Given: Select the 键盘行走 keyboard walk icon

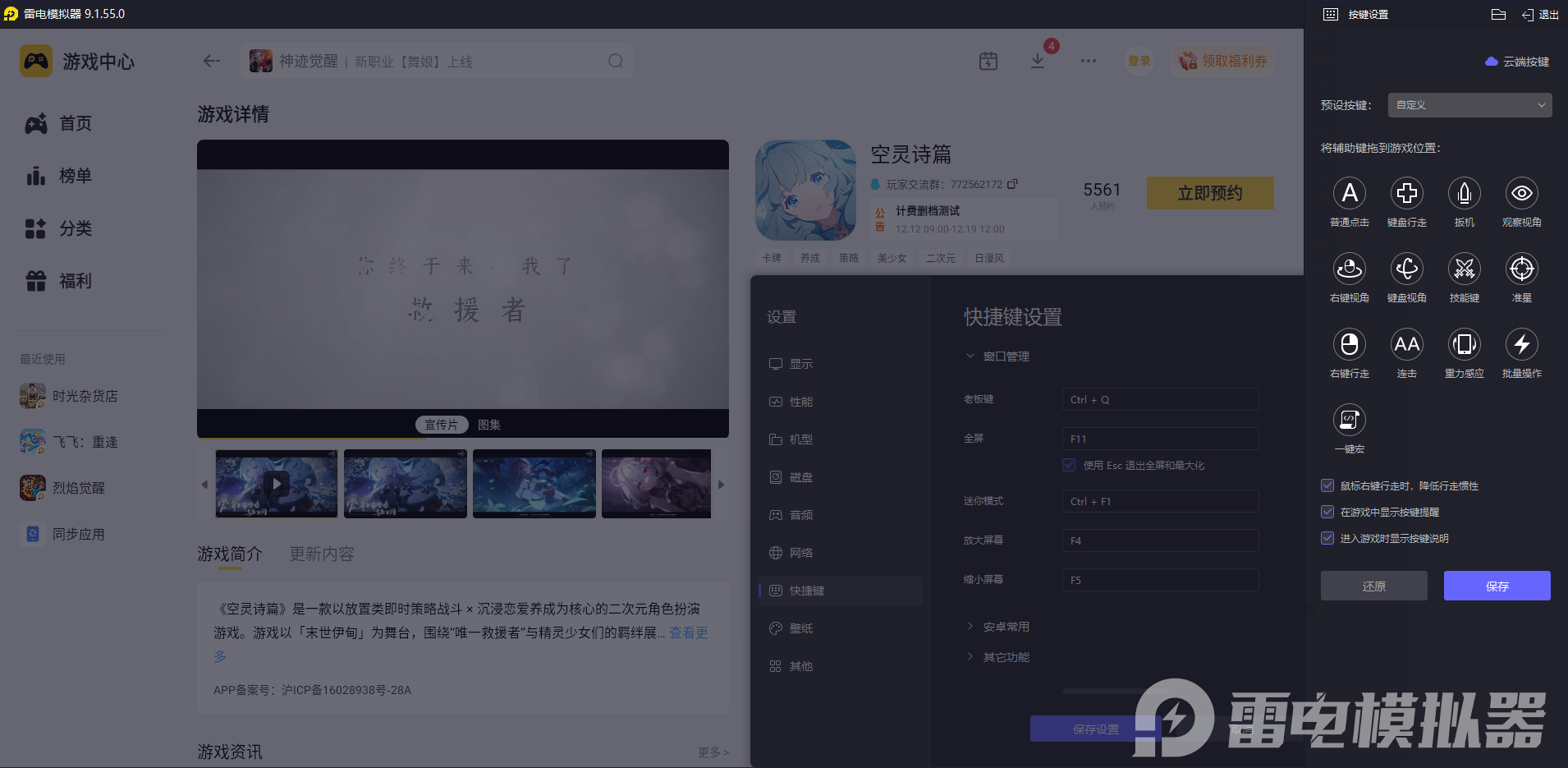Looking at the screenshot, I should click(1406, 195).
